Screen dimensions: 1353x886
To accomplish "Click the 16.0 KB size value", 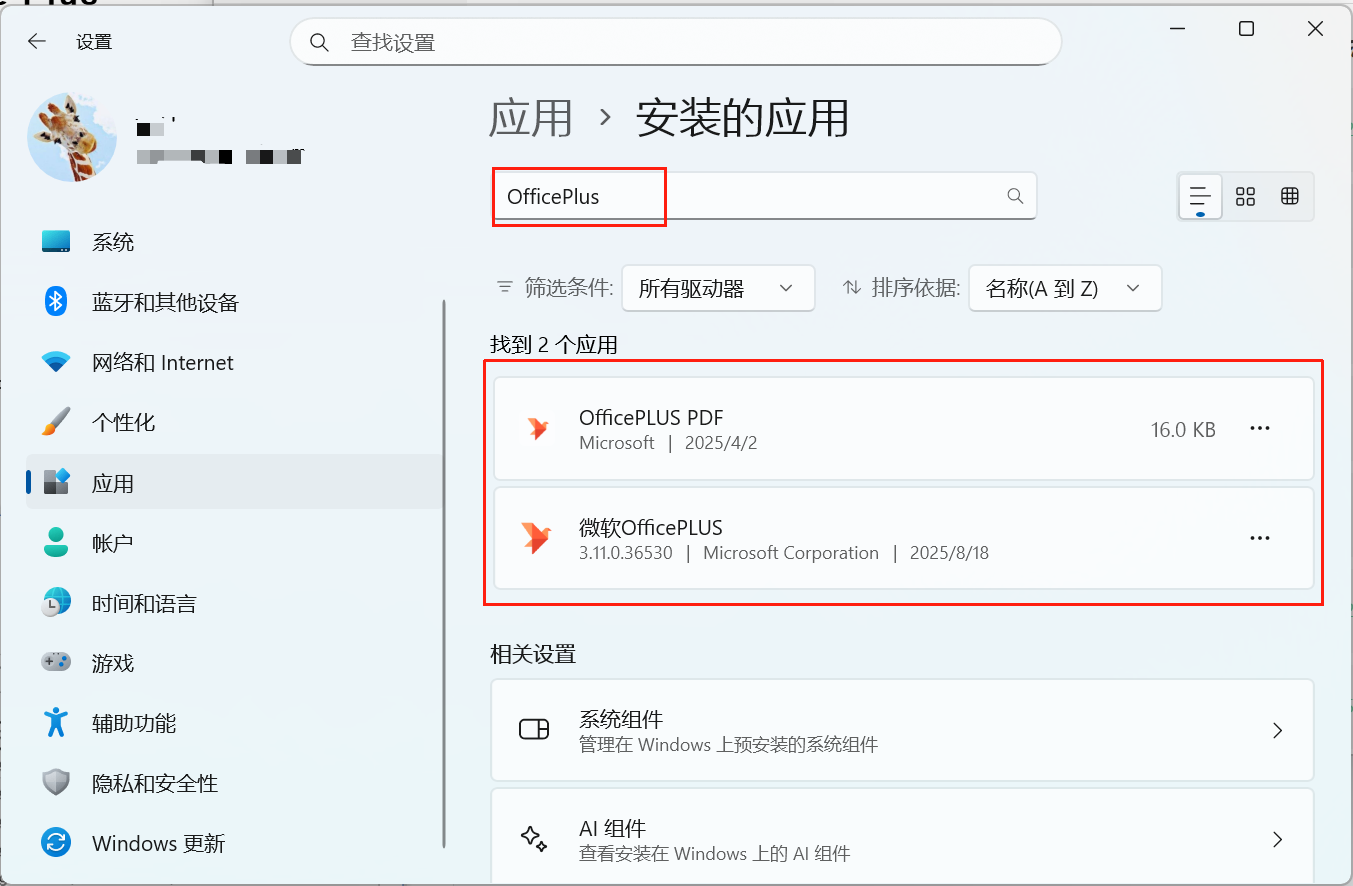I will point(1183,430).
